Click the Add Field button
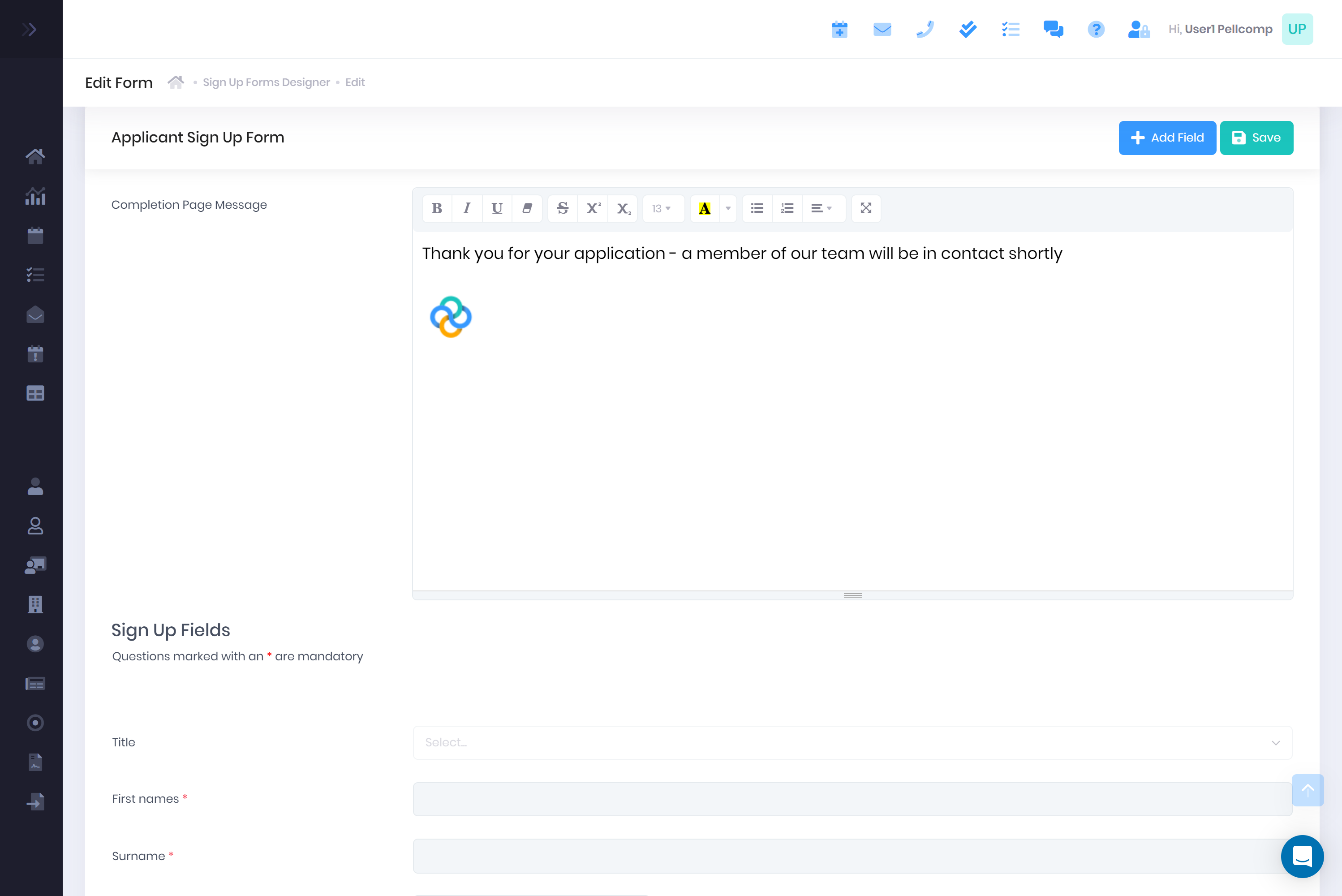 (1167, 138)
